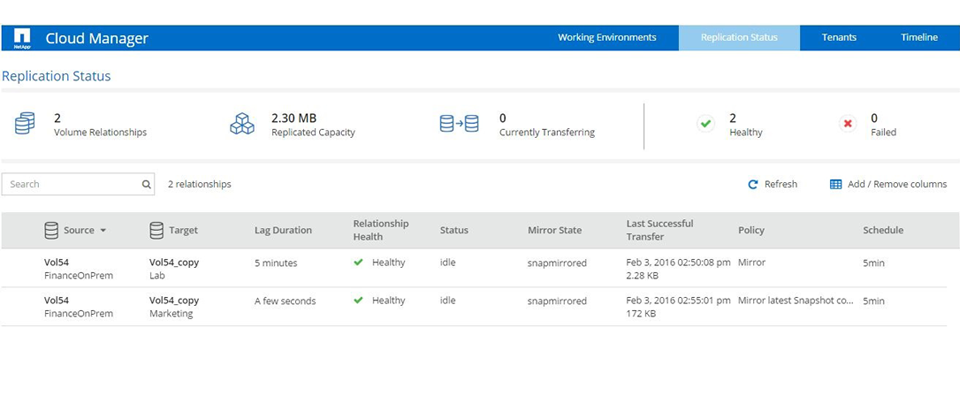960x420 pixels.
Task: Click the Schedule column header
Action: pyautogui.click(x=883, y=231)
